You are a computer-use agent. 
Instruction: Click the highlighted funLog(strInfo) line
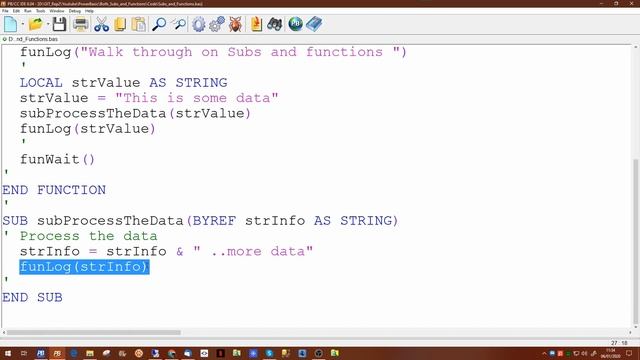(x=84, y=267)
